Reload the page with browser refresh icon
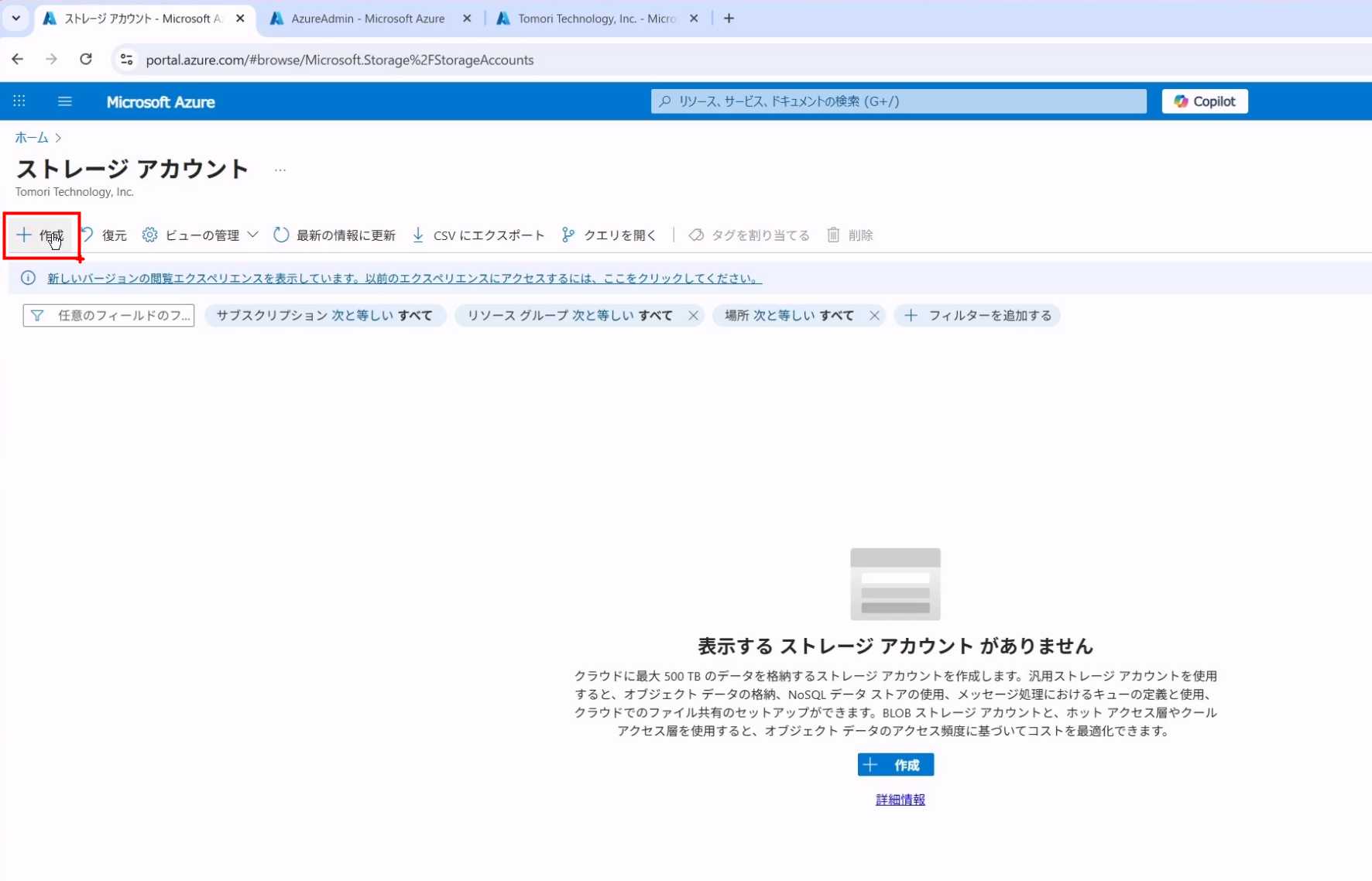 [86, 60]
